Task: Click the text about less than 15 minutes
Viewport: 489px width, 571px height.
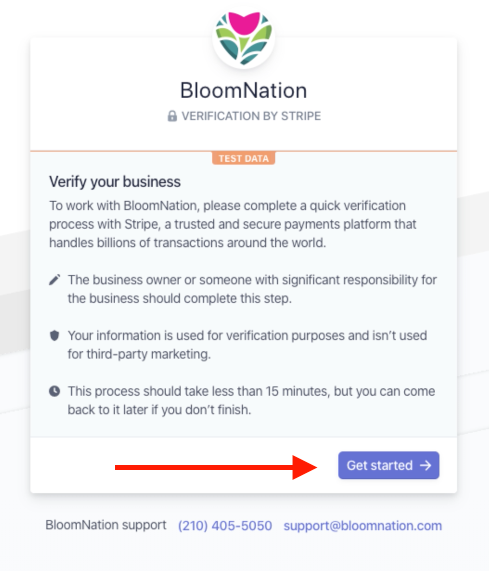Action: (251, 400)
